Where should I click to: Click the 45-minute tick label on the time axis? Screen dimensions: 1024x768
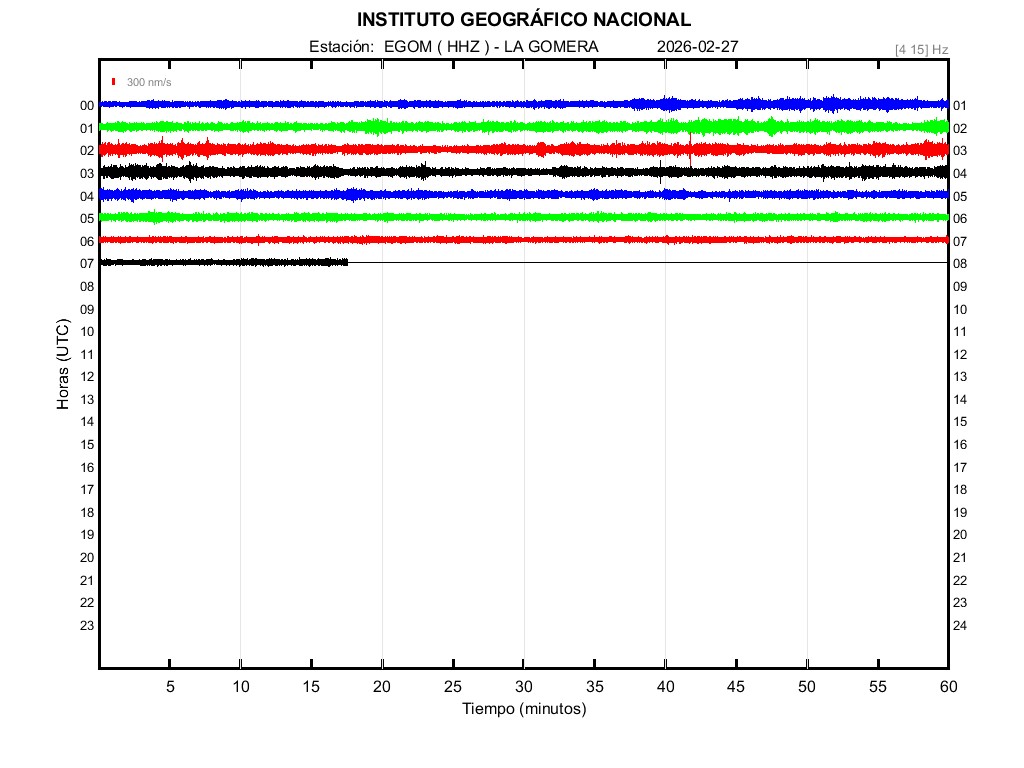[x=736, y=687]
